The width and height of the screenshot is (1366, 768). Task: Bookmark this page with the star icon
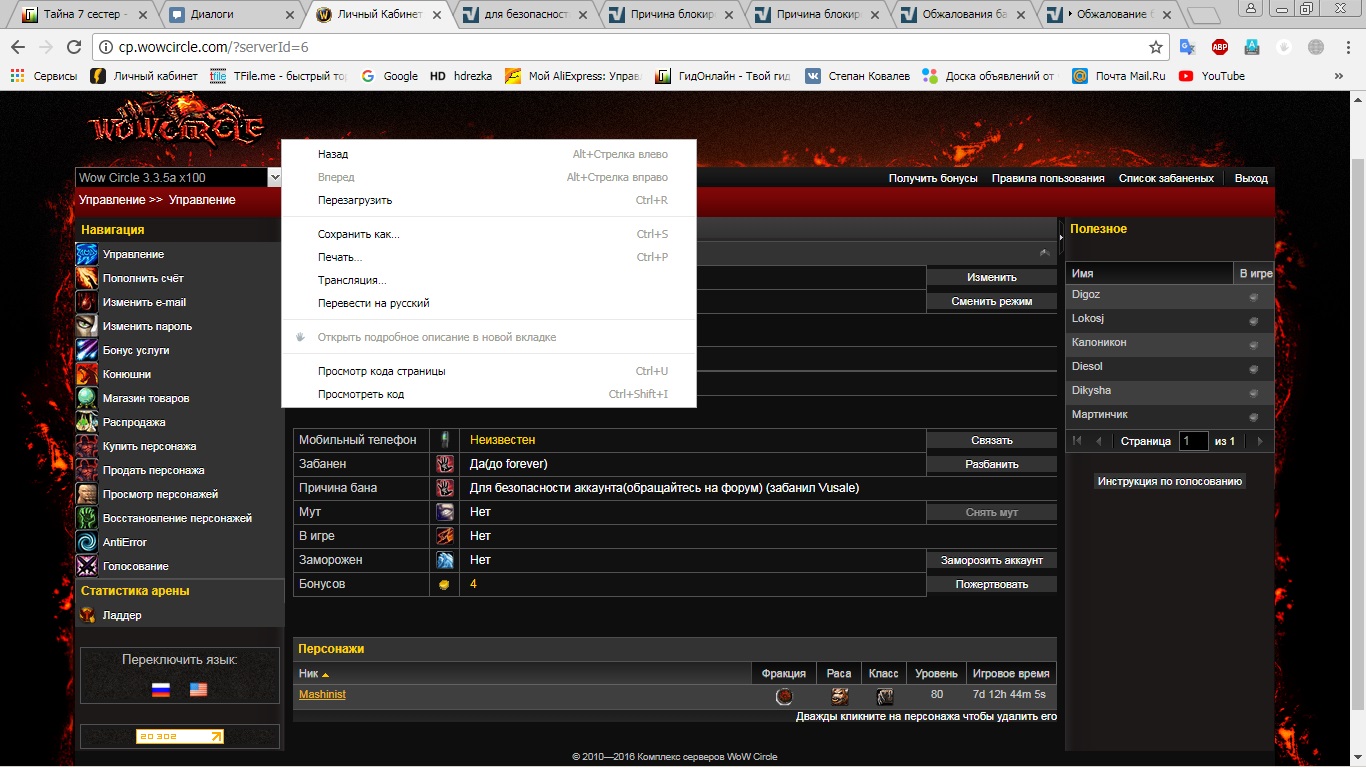1156,47
